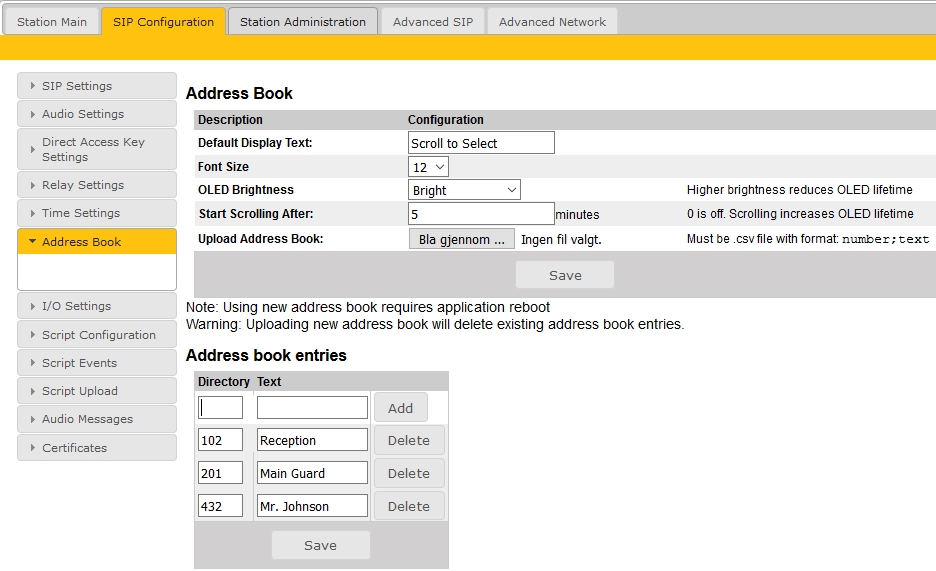Go to Advanced Network tab

point(552,22)
